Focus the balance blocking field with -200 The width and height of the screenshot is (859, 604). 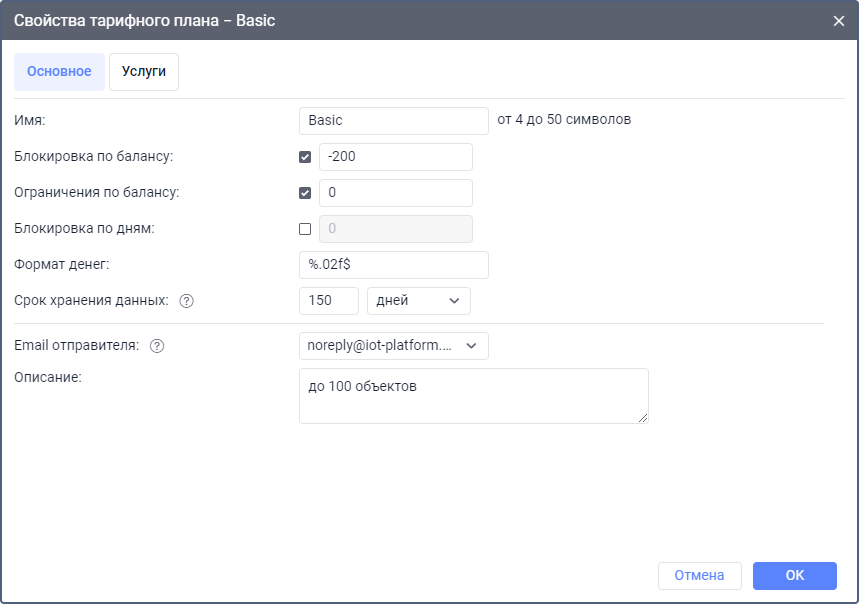[395, 157]
